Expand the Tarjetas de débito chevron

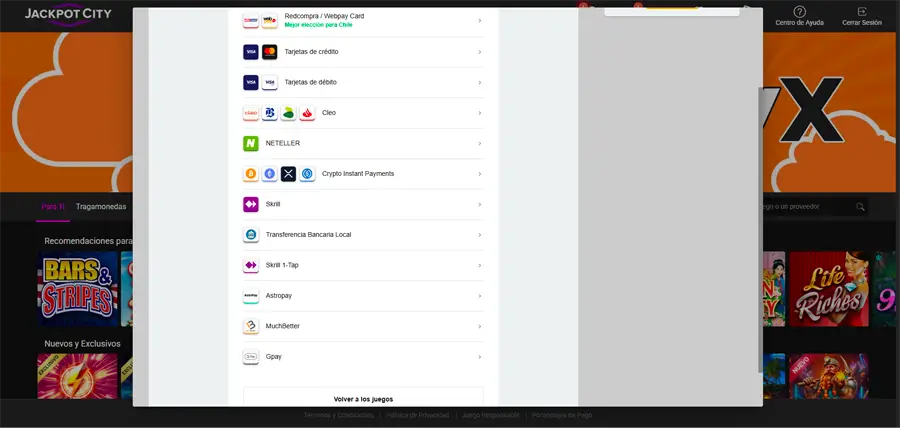(x=480, y=83)
